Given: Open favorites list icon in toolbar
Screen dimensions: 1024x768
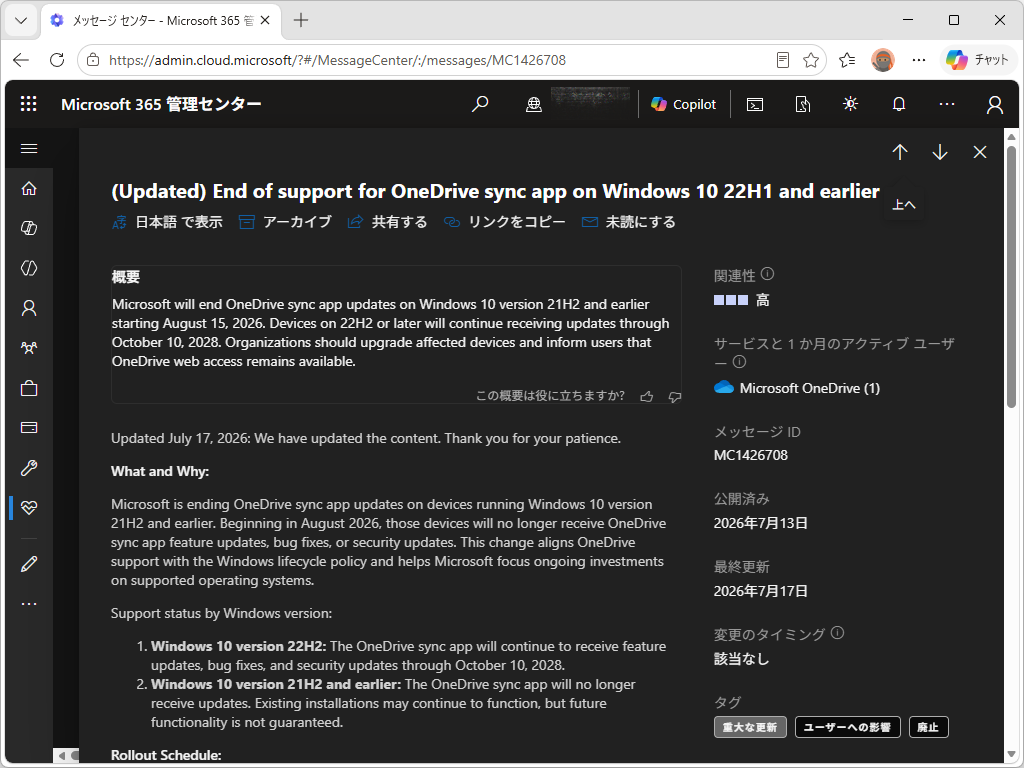Looking at the screenshot, I should click(x=847, y=60).
